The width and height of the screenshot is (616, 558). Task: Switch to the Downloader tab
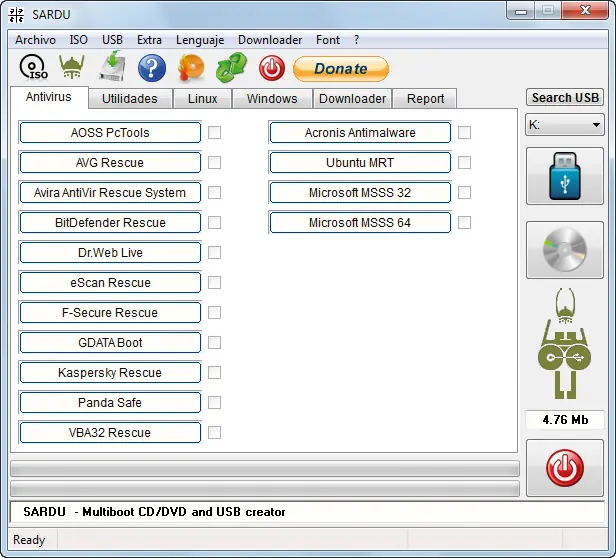pos(352,98)
